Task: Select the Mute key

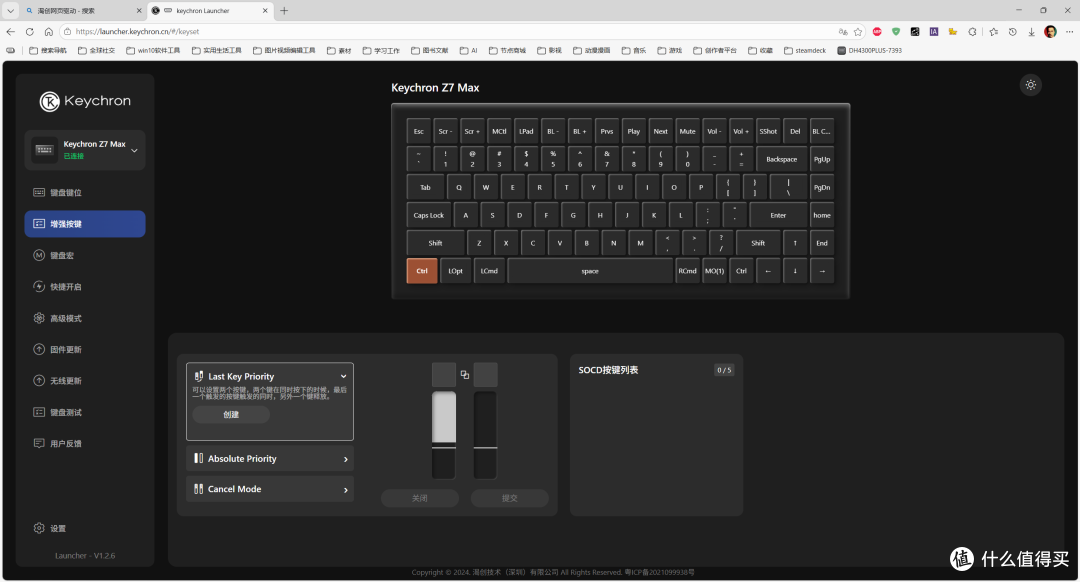Action: 687,131
